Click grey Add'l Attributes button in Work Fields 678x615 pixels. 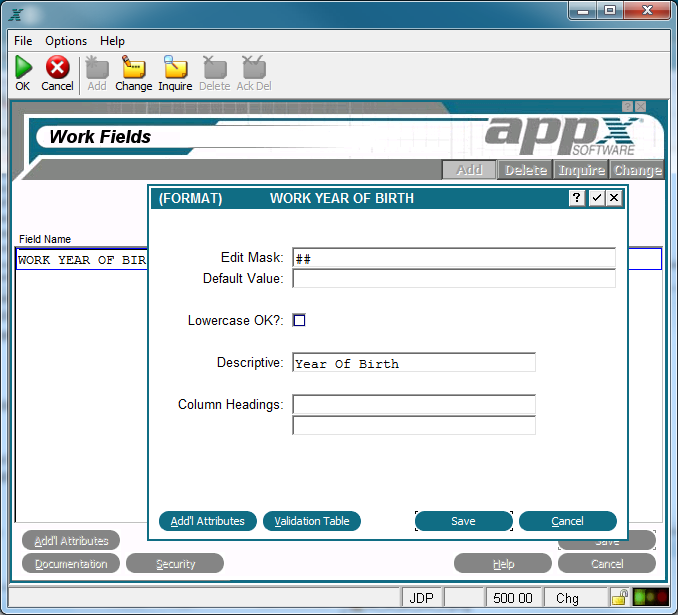(x=71, y=541)
